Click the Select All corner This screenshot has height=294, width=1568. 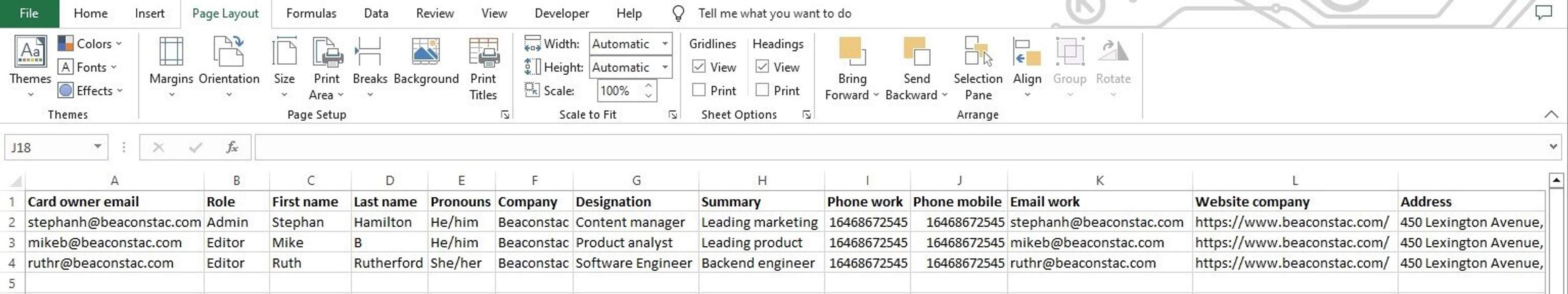coord(16,181)
